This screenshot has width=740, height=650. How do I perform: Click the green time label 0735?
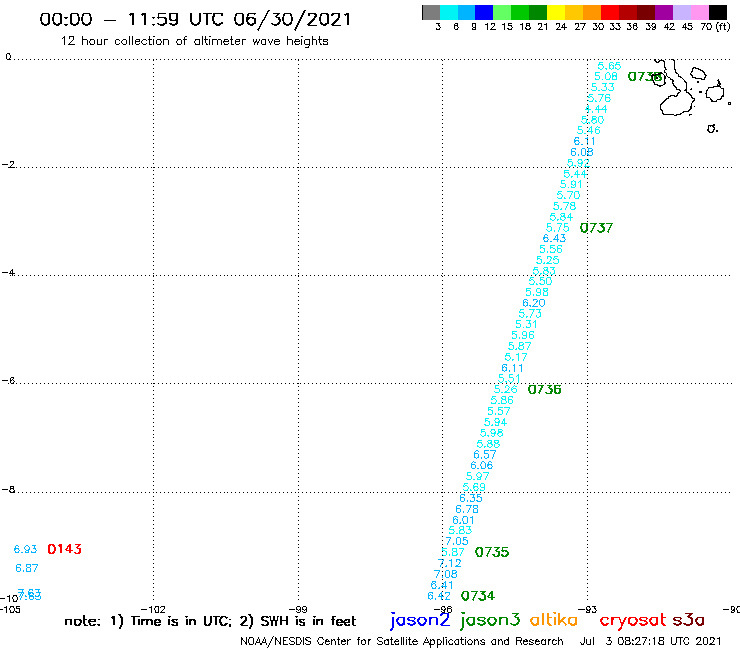pos(492,552)
